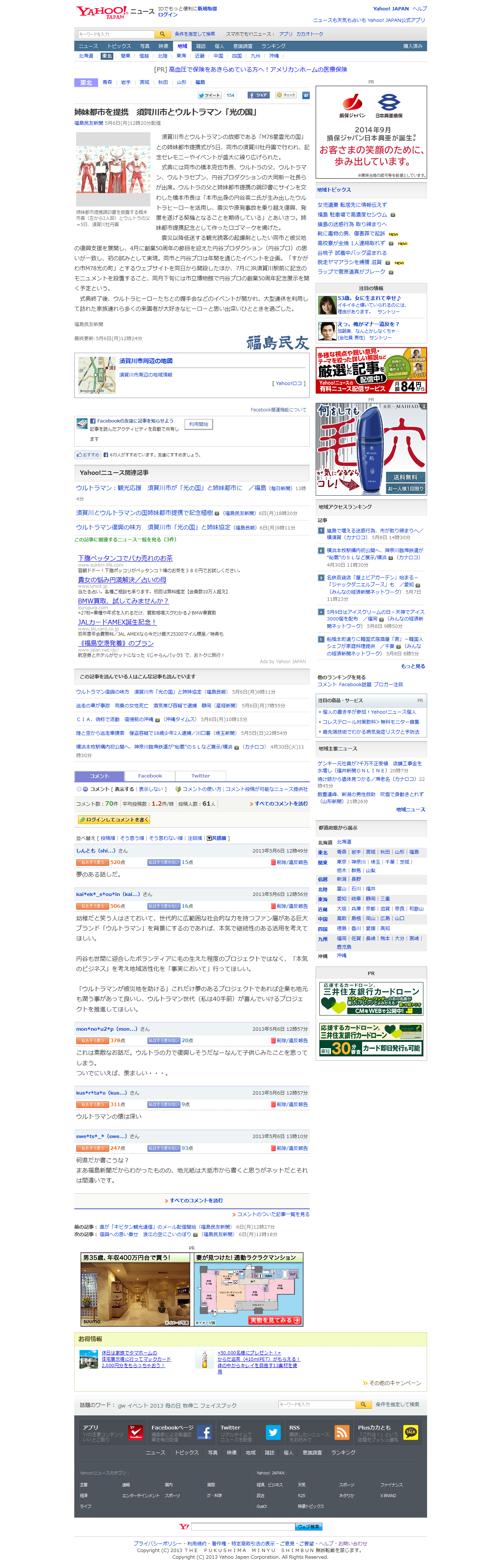Open the トピックス tab in the nav bar

(119, 46)
